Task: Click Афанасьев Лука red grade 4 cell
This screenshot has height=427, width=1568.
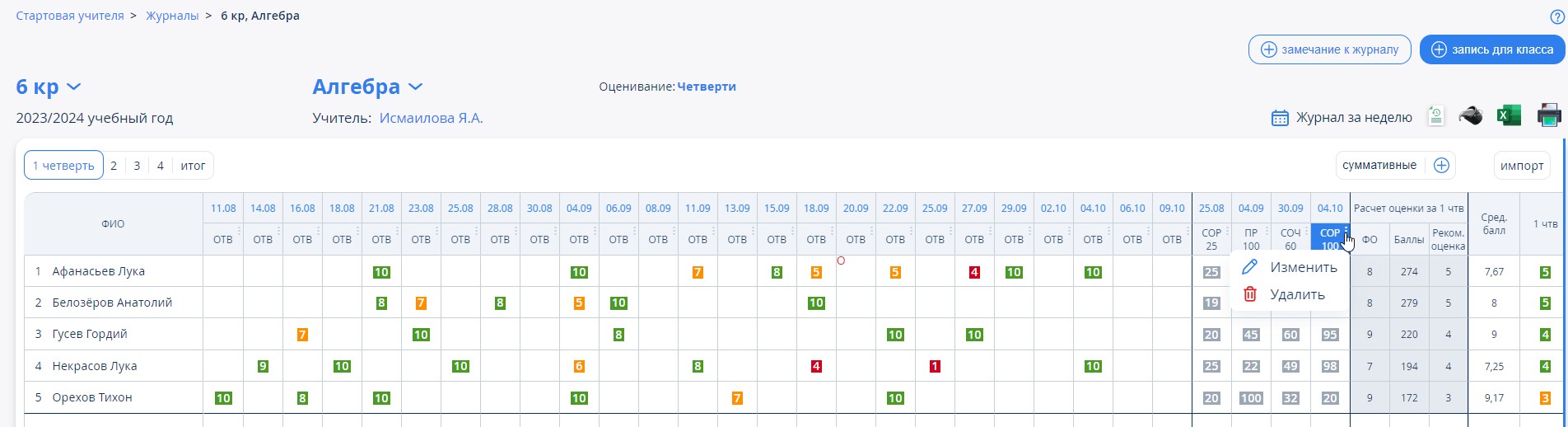Action: (x=974, y=272)
